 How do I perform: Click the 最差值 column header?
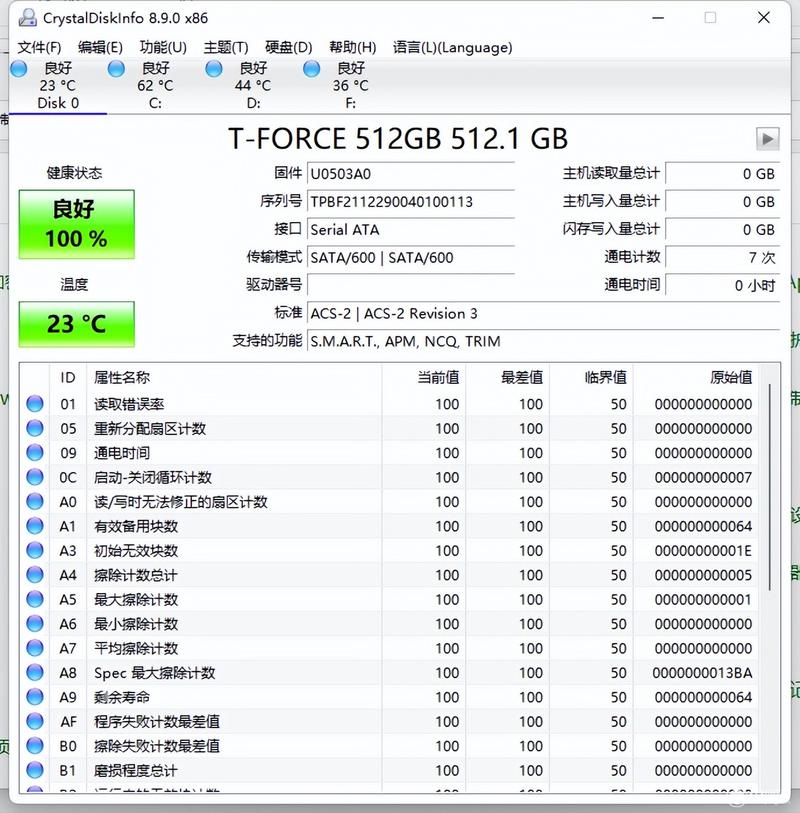pyautogui.click(x=508, y=377)
